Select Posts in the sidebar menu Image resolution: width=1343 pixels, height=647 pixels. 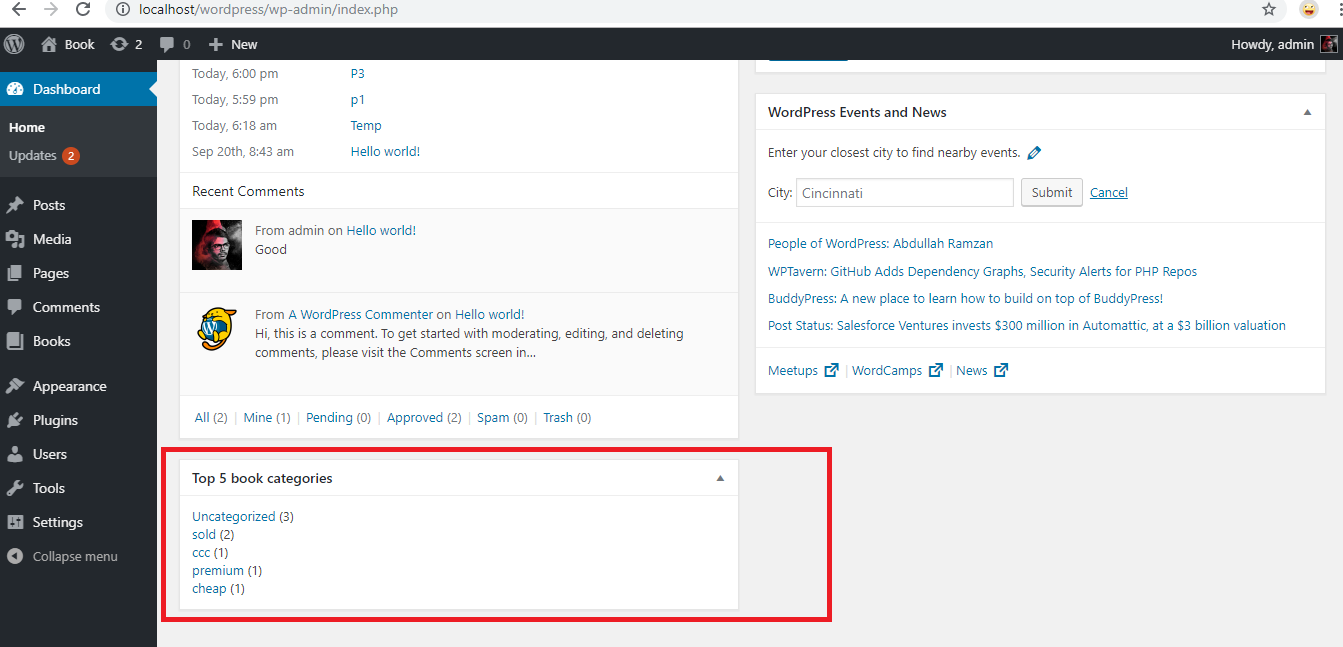click(22, 205)
